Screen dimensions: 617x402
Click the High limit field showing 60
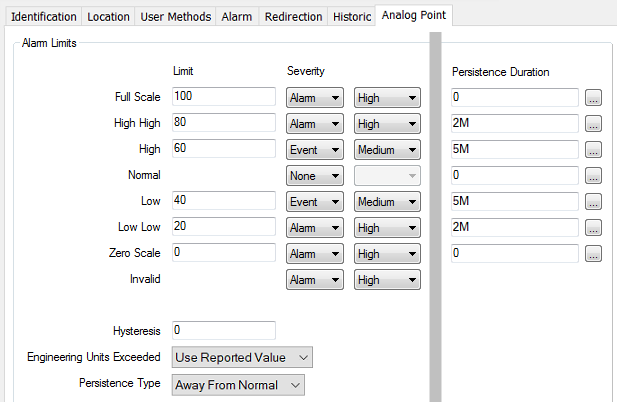223,149
